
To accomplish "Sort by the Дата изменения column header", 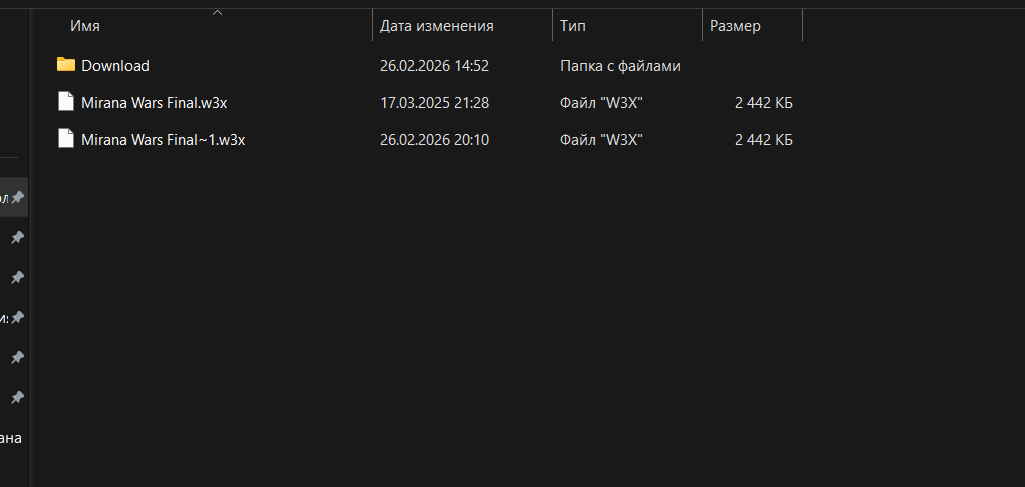I will pyautogui.click(x=436, y=26).
